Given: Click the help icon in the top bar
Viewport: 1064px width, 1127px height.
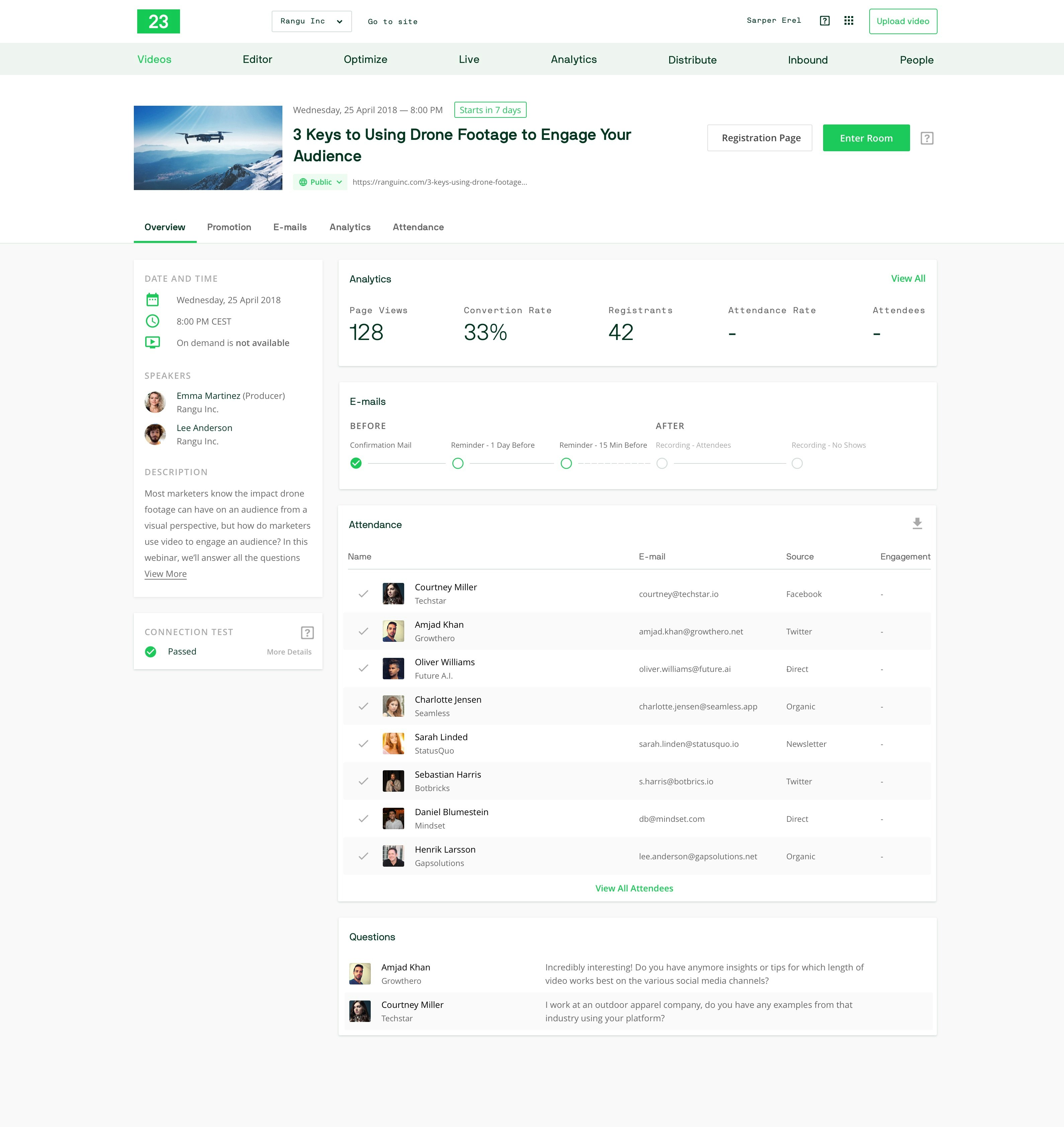Looking at the screenshot, I should pos(825,20).
